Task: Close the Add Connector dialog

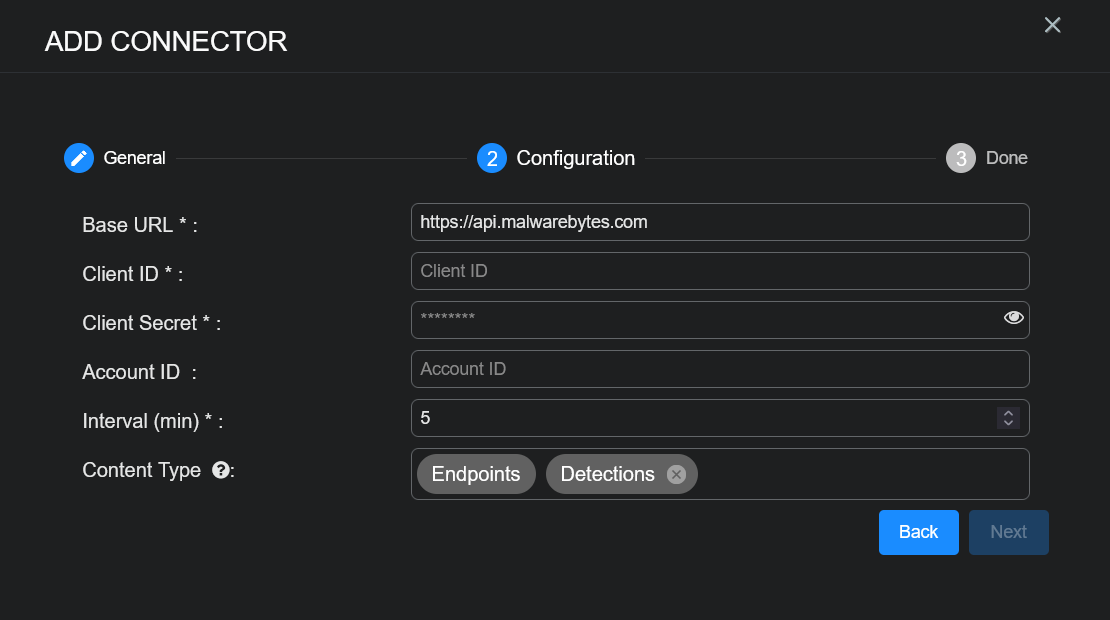Action: tap(1052, 25)
